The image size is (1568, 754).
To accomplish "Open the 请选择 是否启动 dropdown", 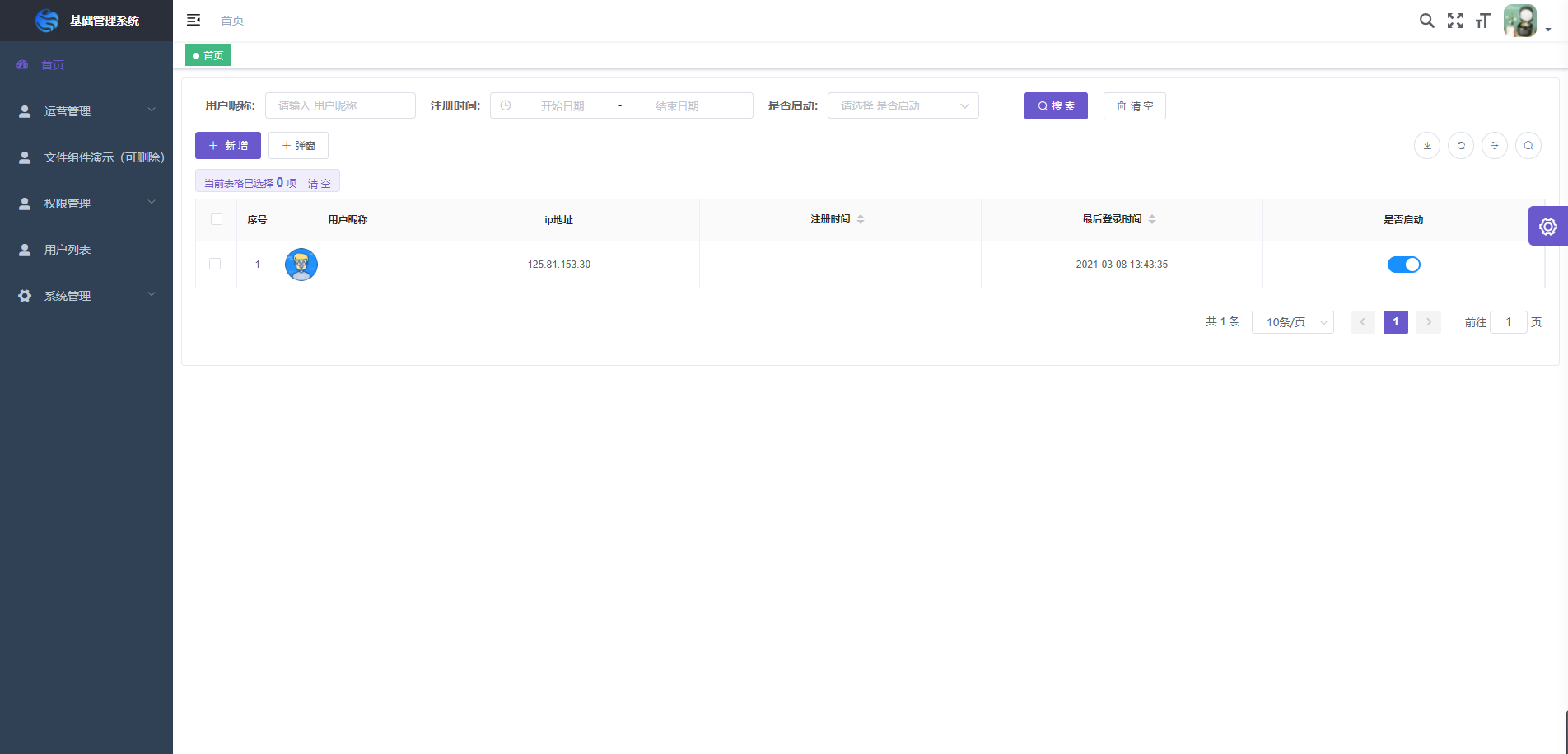I will click(903, 105).
